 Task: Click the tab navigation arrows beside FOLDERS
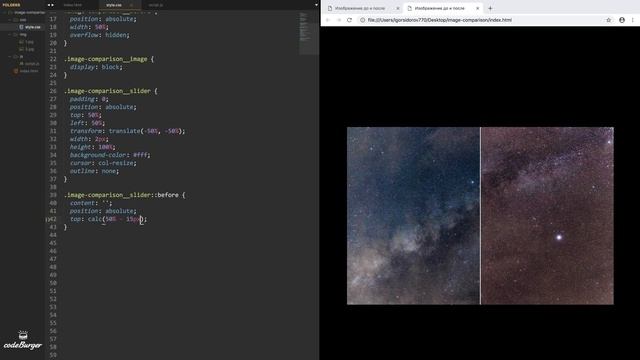[x=51, y=5]
